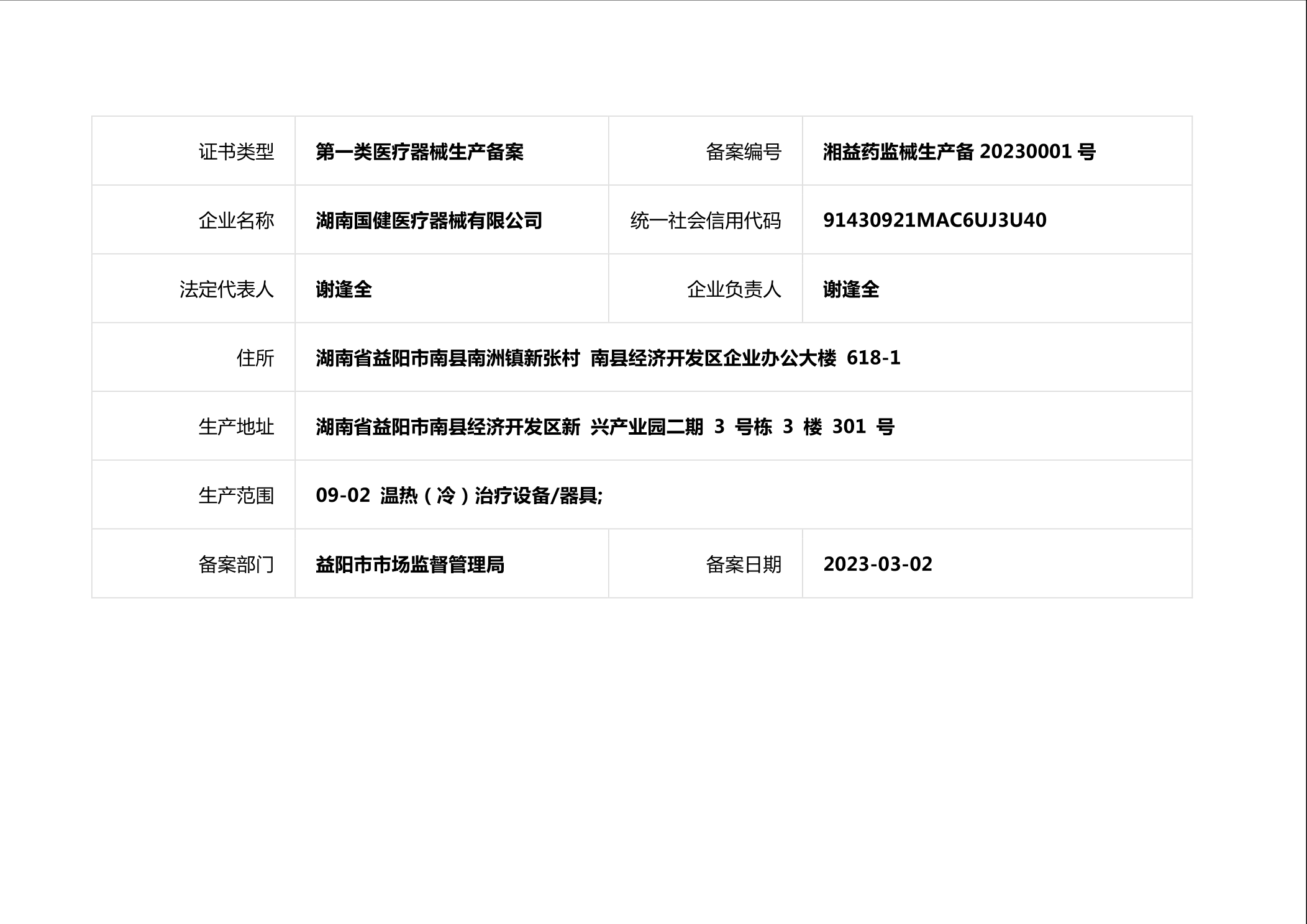Image resolution: width=1307 pixels, height=924 pixels.
Task: Click the 生产地址 label
Action: (236, 427)
